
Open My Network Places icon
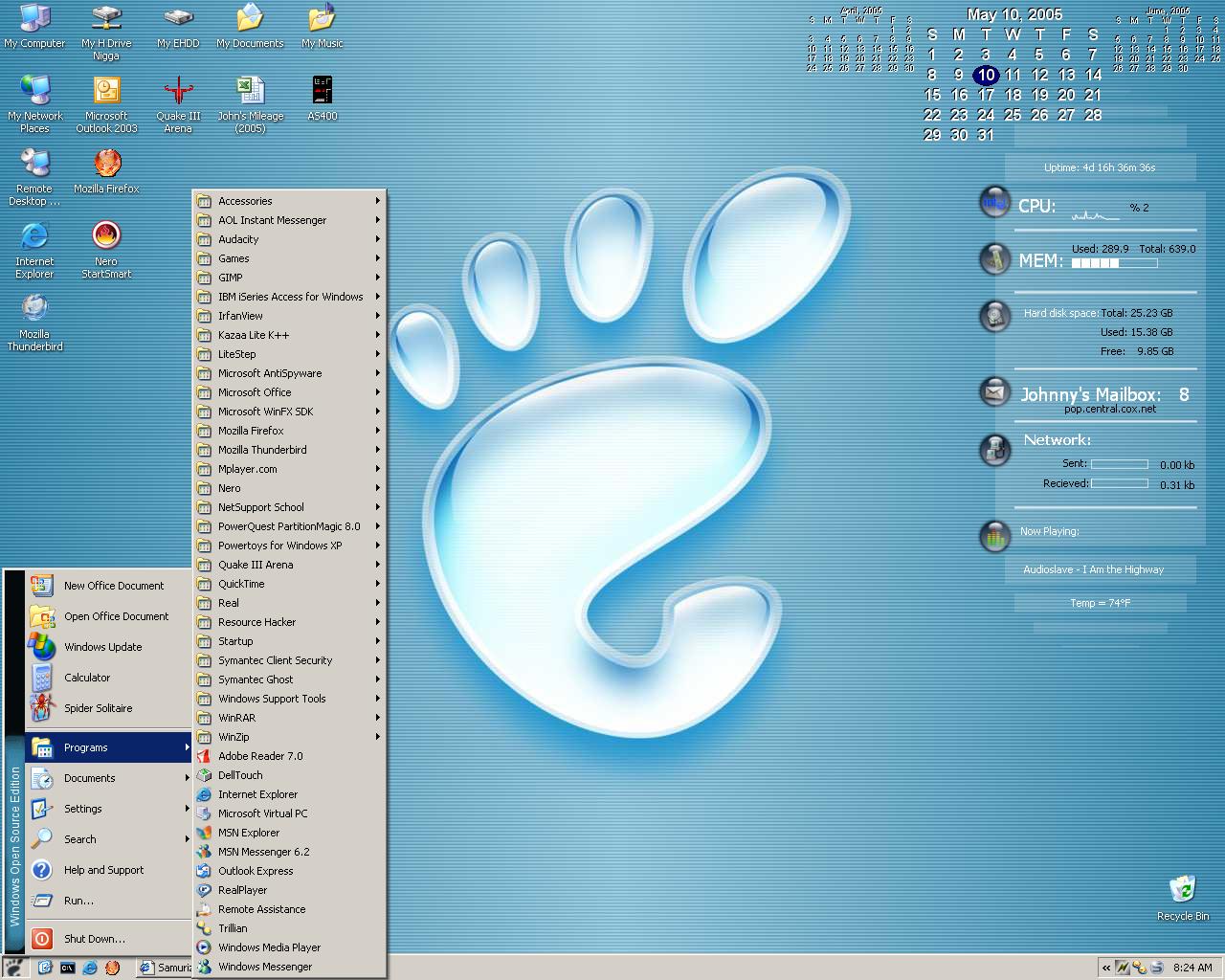pyautogui.click(x=35, y=103)
